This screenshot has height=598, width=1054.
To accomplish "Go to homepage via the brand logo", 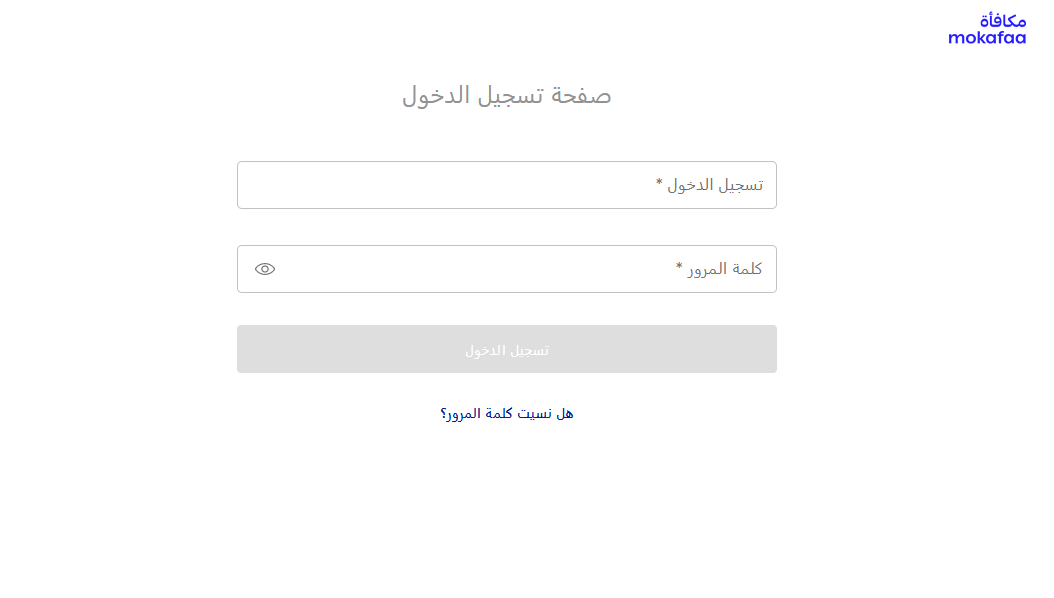I will pos(987,29).
